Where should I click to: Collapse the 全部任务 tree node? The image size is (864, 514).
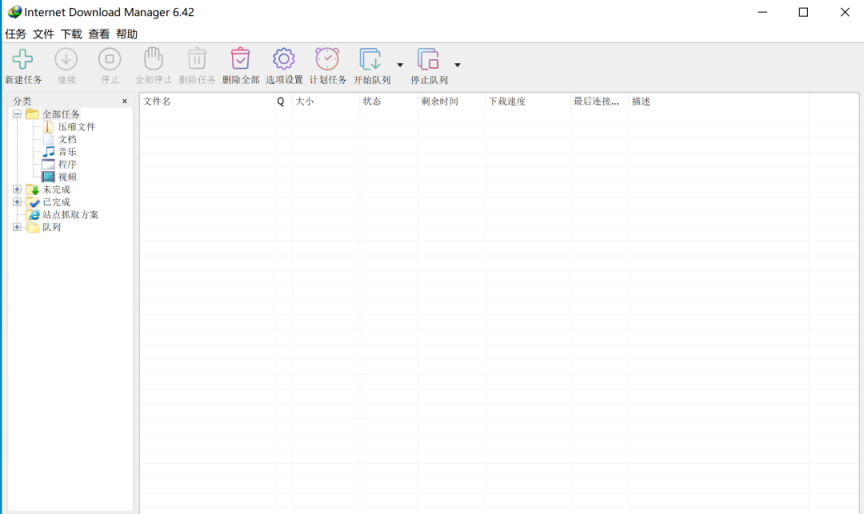17,114
